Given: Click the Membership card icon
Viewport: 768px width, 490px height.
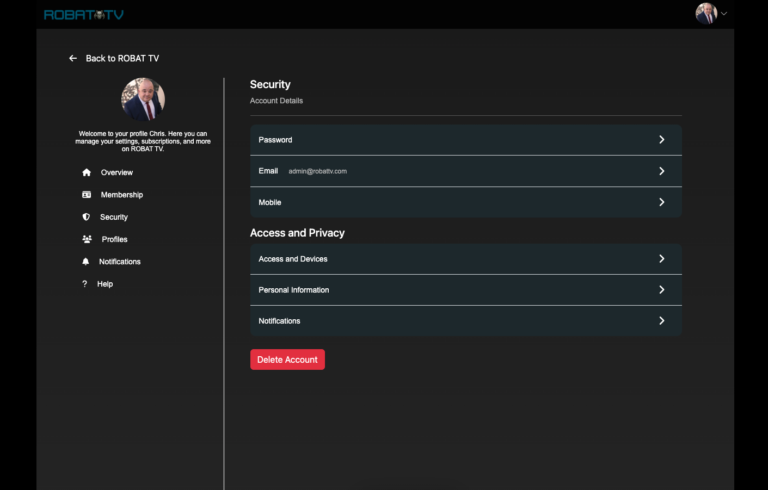Looking at the screenshot, I should tap(87, 195).
